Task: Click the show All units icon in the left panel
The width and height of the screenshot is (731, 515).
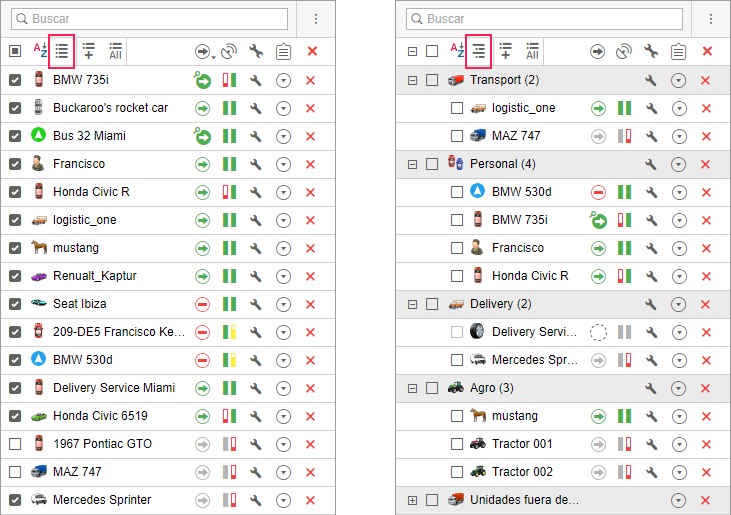Action: pos(115,51)
